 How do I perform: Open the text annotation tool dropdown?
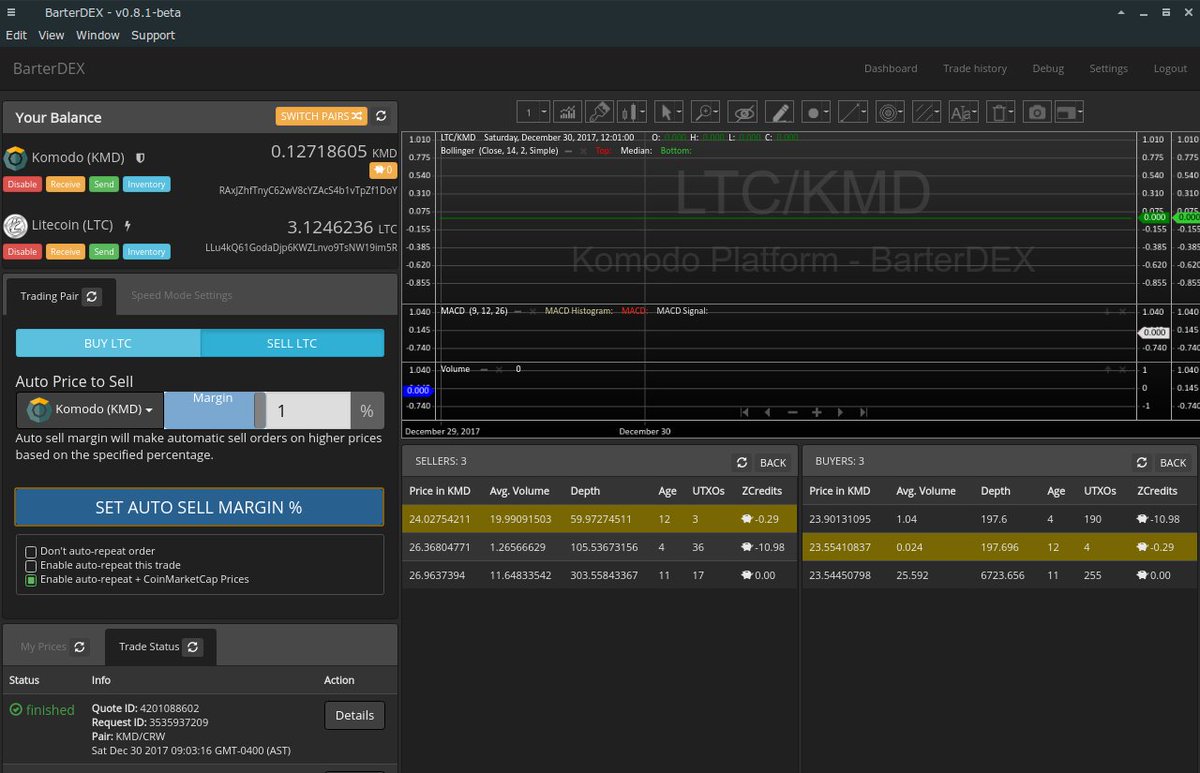pos(963,112)
